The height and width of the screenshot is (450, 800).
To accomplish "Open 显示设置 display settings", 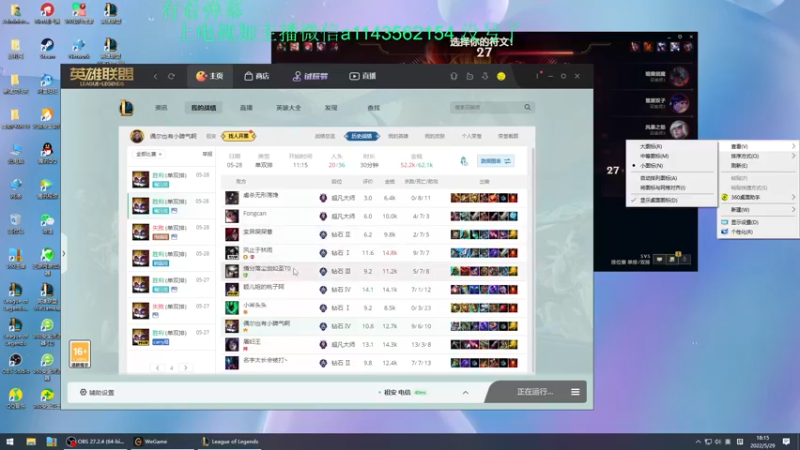I will coord(759,222).
